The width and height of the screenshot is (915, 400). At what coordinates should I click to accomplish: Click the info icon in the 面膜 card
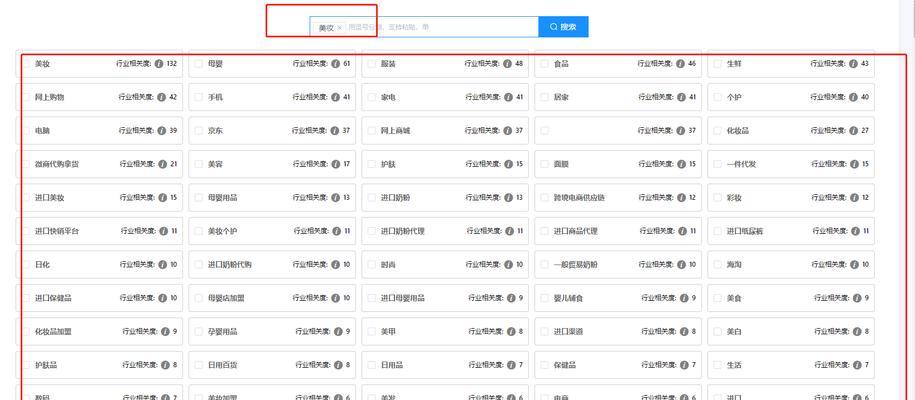[x=681, y=164]
